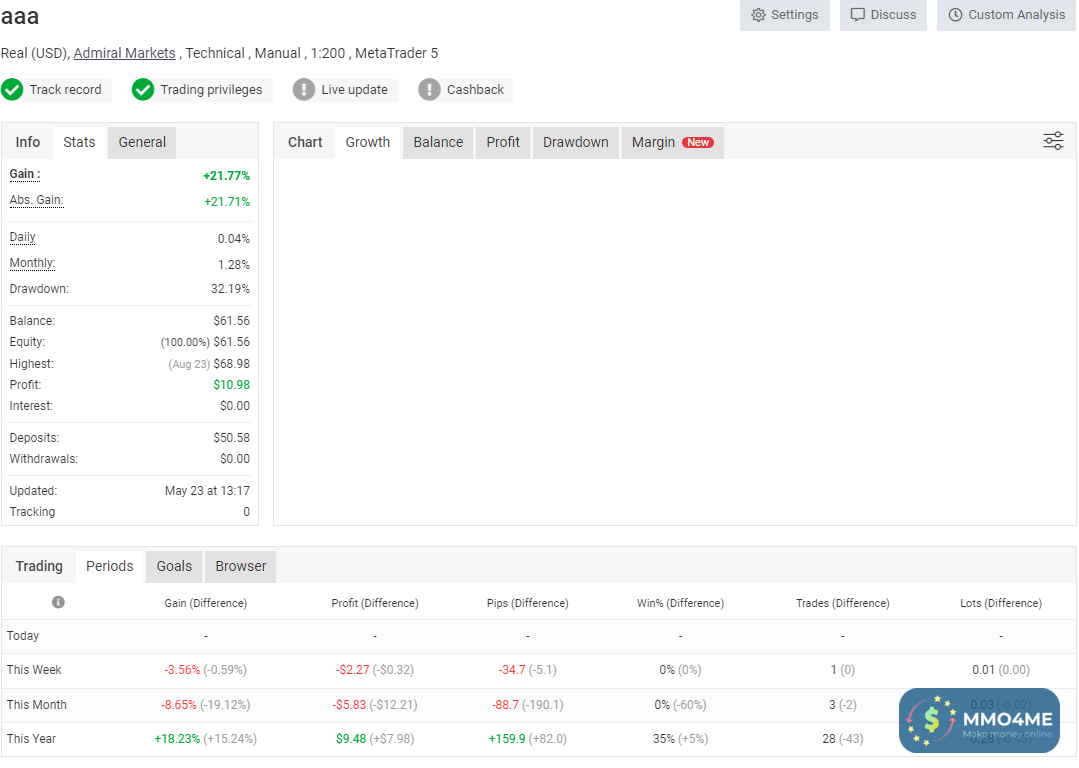Click the Settings gear icon
Image resolution: width=1079 pixels, height=768 pixels.
click(758, 15)
